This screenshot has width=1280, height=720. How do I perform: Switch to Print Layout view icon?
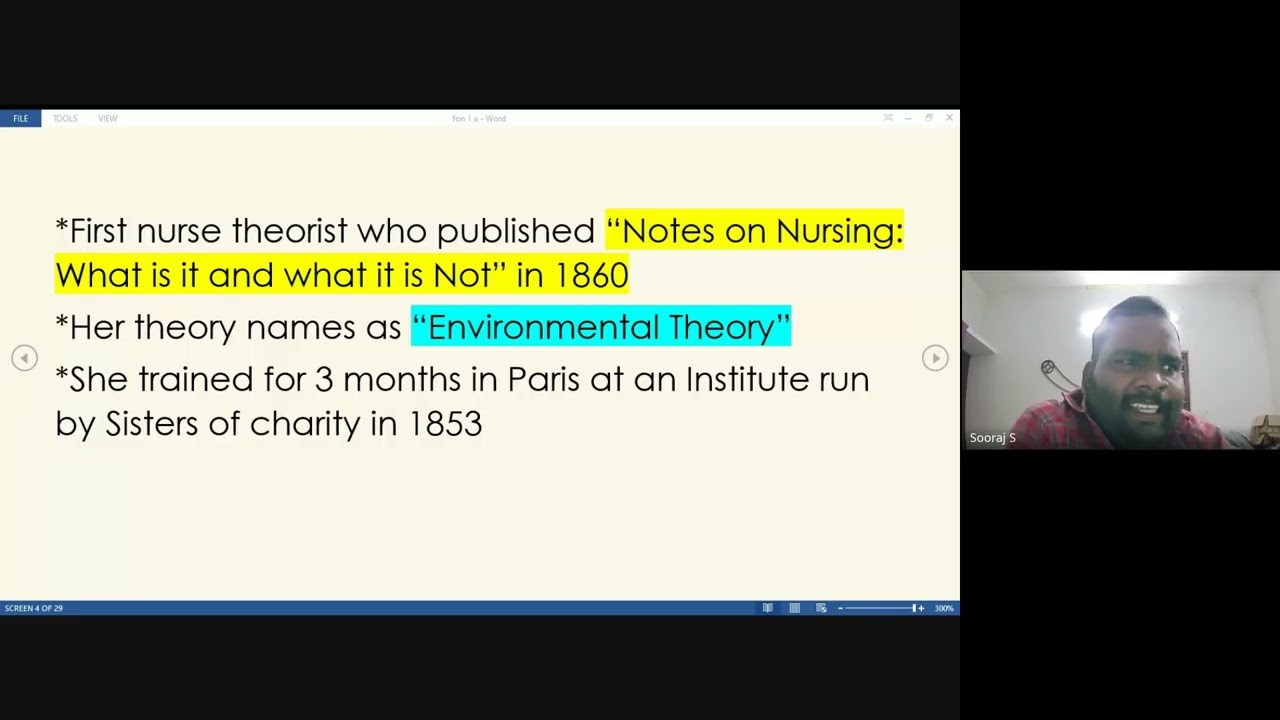(794, 608)
